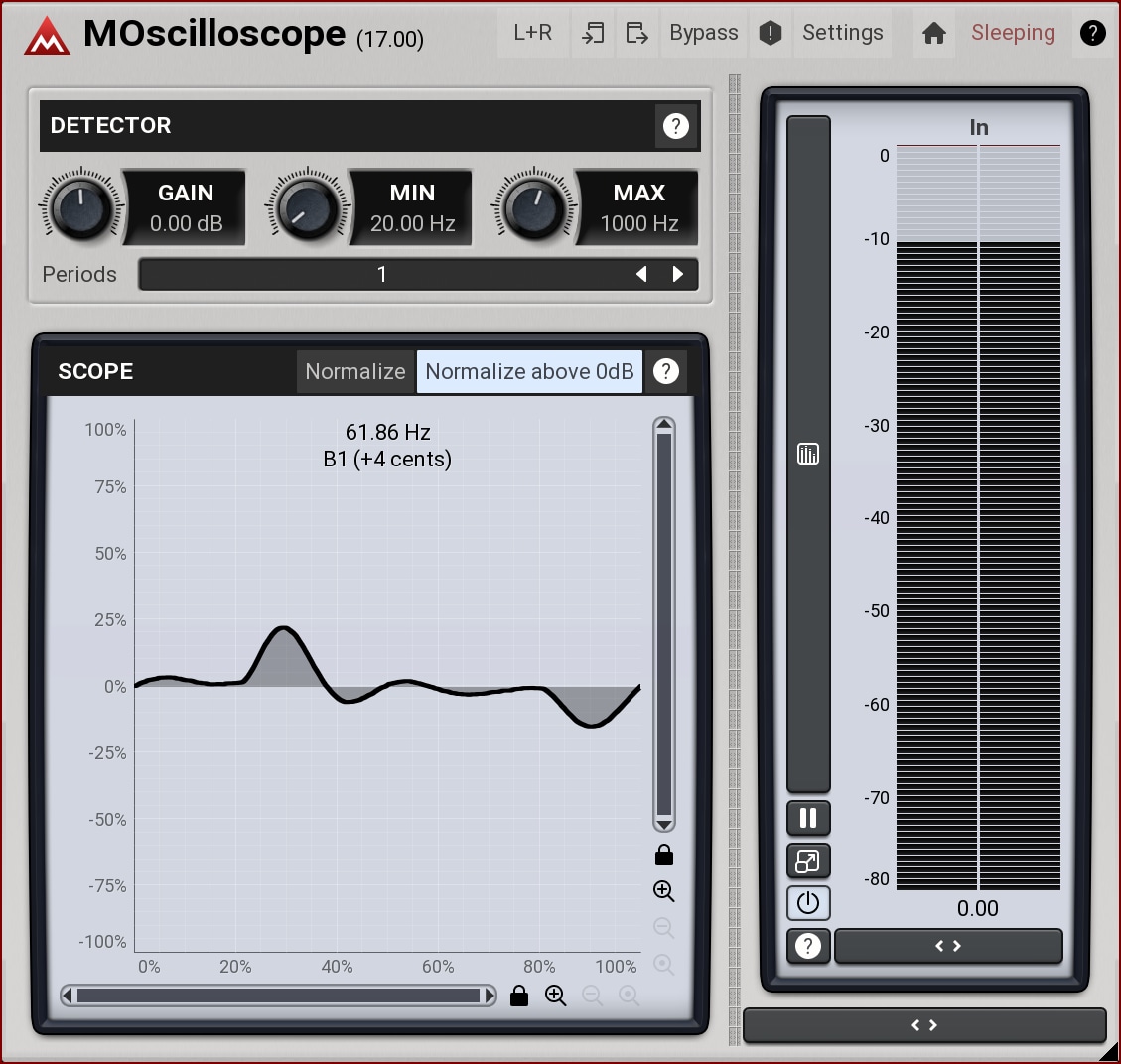Image resolution: width=1121 pixels, height=1064 pixels.
Task: Open the Settings menu
Action: [842, 33]
